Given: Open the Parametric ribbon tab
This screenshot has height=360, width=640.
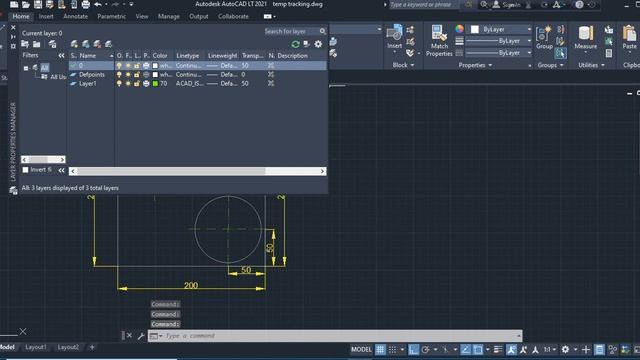Looking at the screenshot, I should [x=111, y=16].
